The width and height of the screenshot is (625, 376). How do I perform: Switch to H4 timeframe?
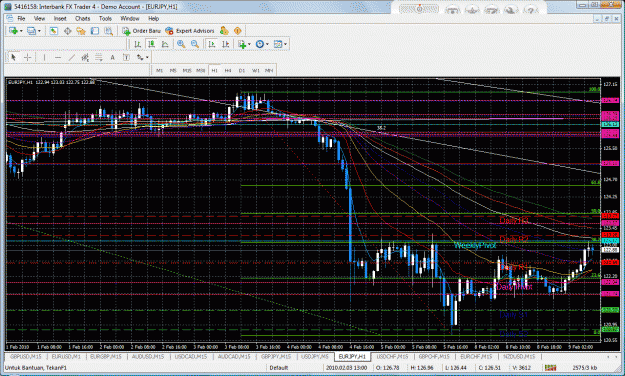228,71
